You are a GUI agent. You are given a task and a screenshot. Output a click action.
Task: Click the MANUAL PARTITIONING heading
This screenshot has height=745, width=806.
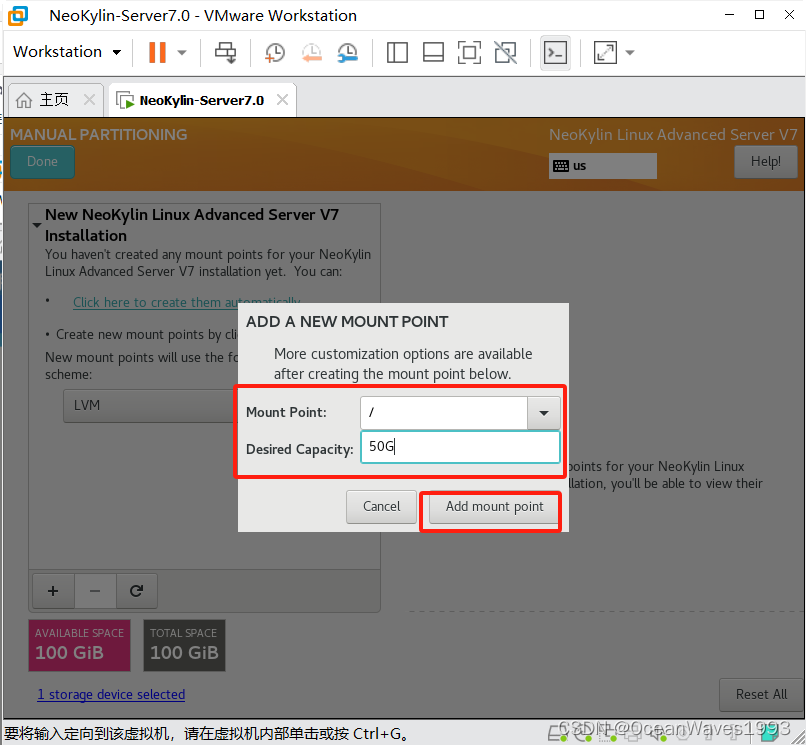pyautogui.click(x=99, y=135)
